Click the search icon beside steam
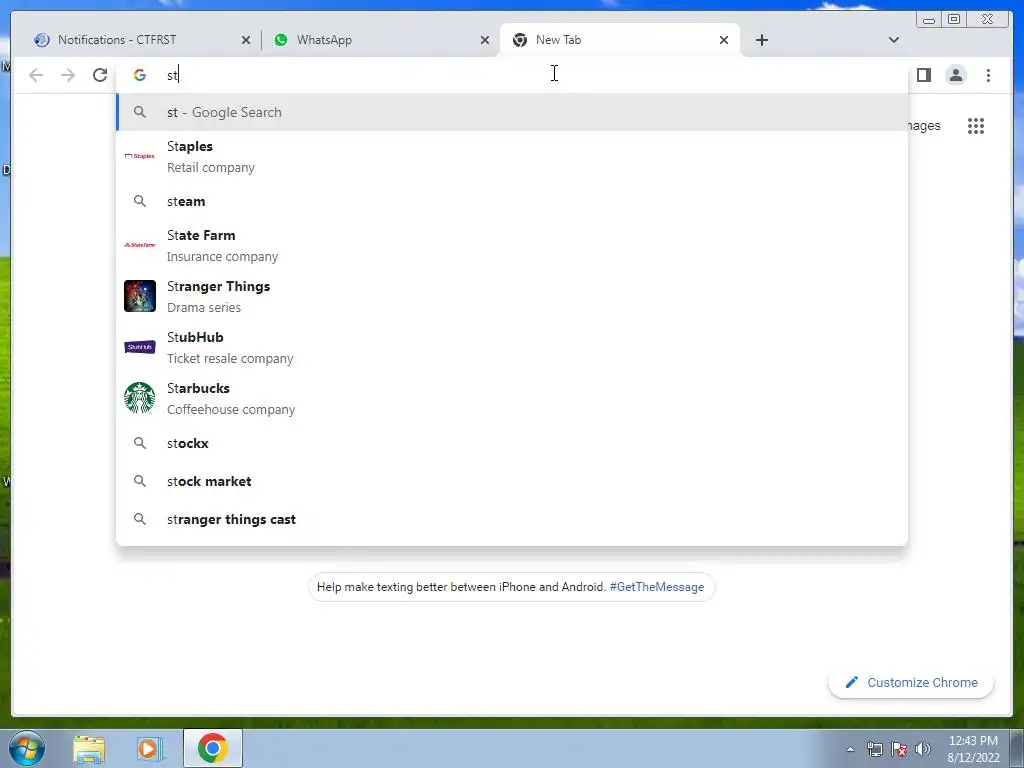The image size is (1024, 768). tap(140, 201)
